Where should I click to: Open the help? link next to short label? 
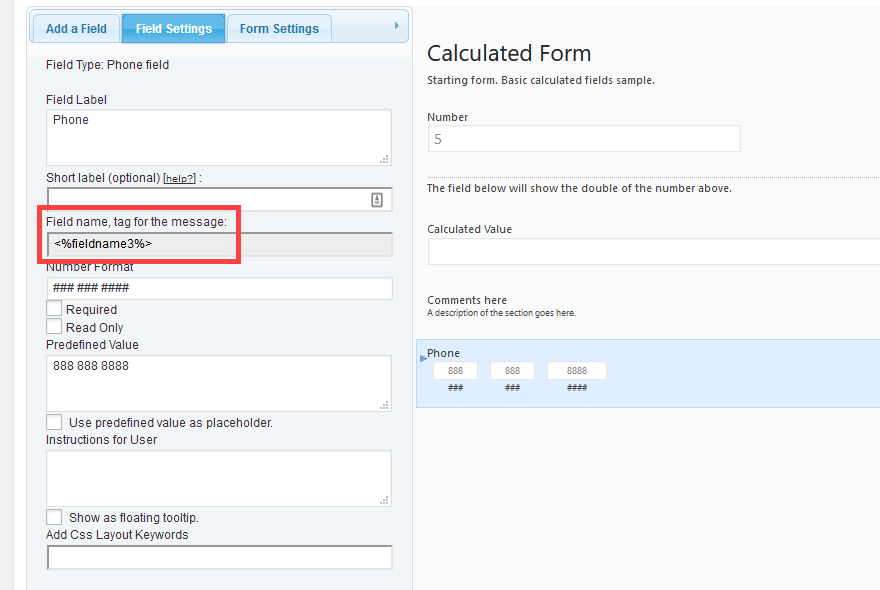point(179,177)
